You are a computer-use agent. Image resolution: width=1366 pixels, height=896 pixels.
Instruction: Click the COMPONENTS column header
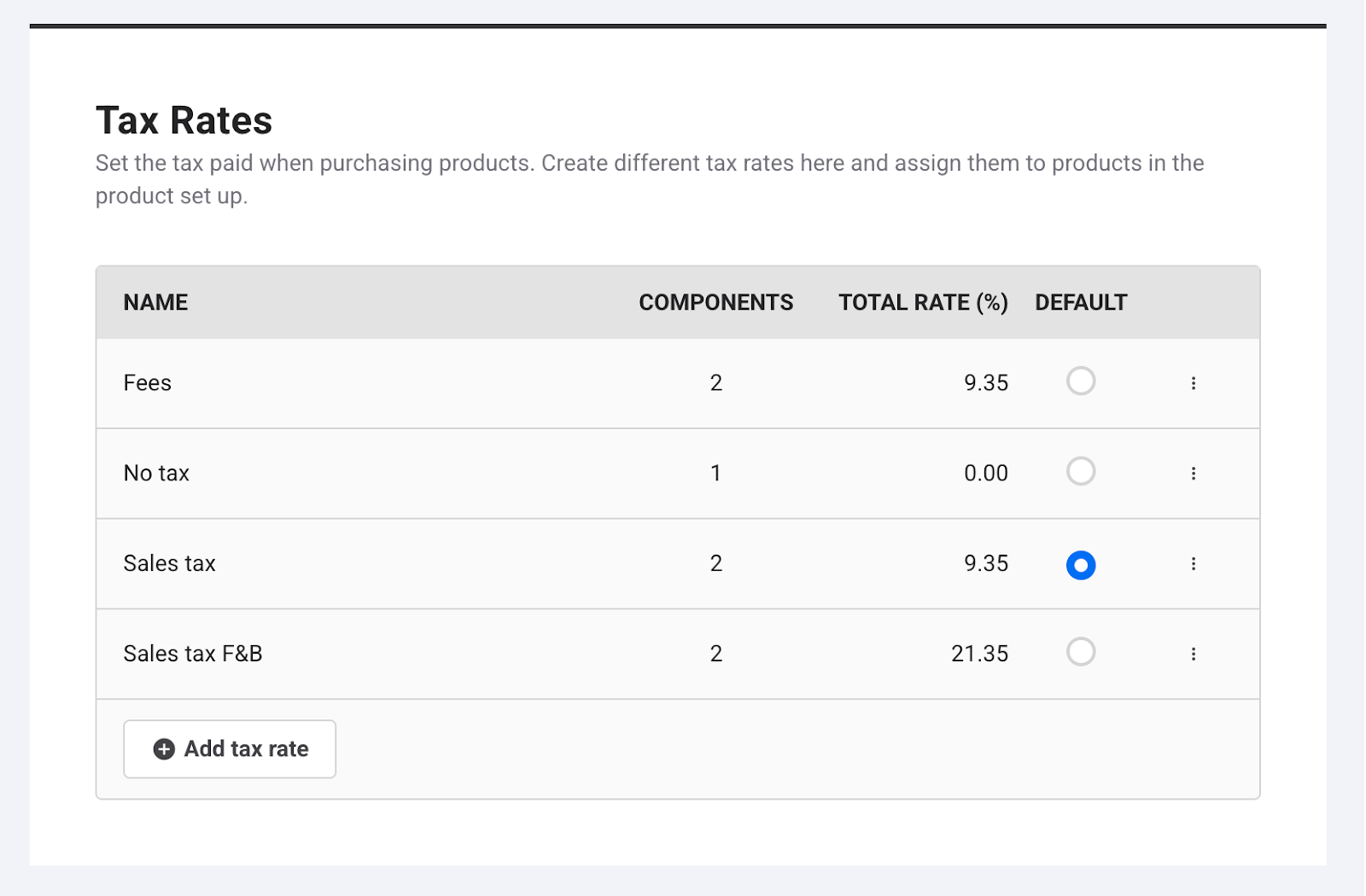click(x=715, y=303)
